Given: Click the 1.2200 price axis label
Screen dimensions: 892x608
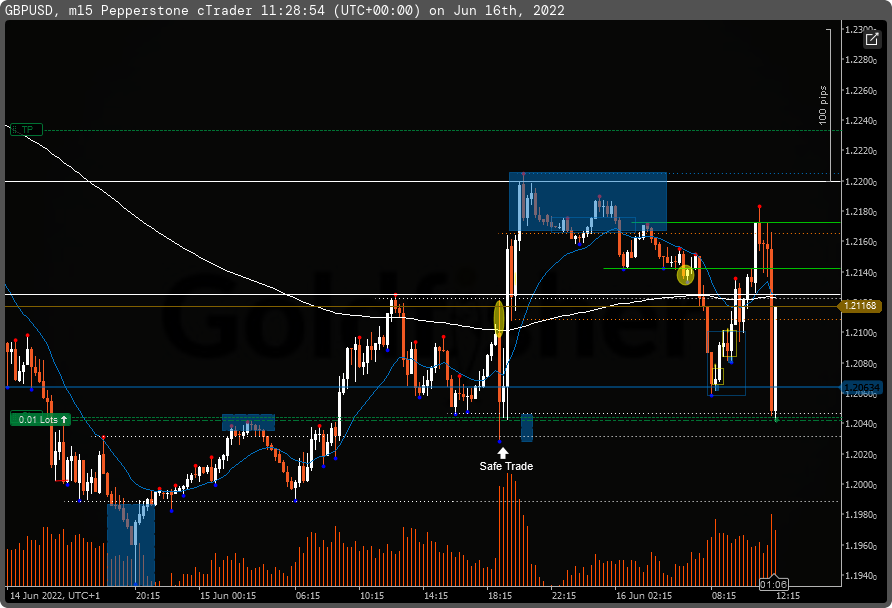Looking at the screenshot, I should (x=860, y=182).
